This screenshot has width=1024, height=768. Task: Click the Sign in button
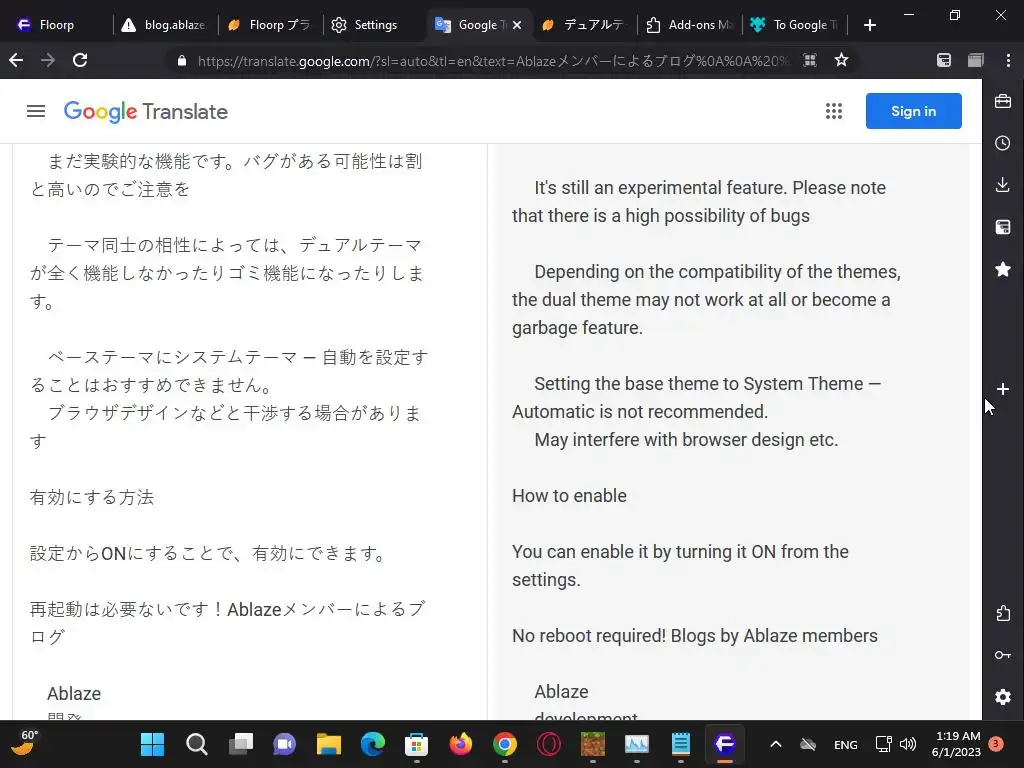(x=913, y=111)
